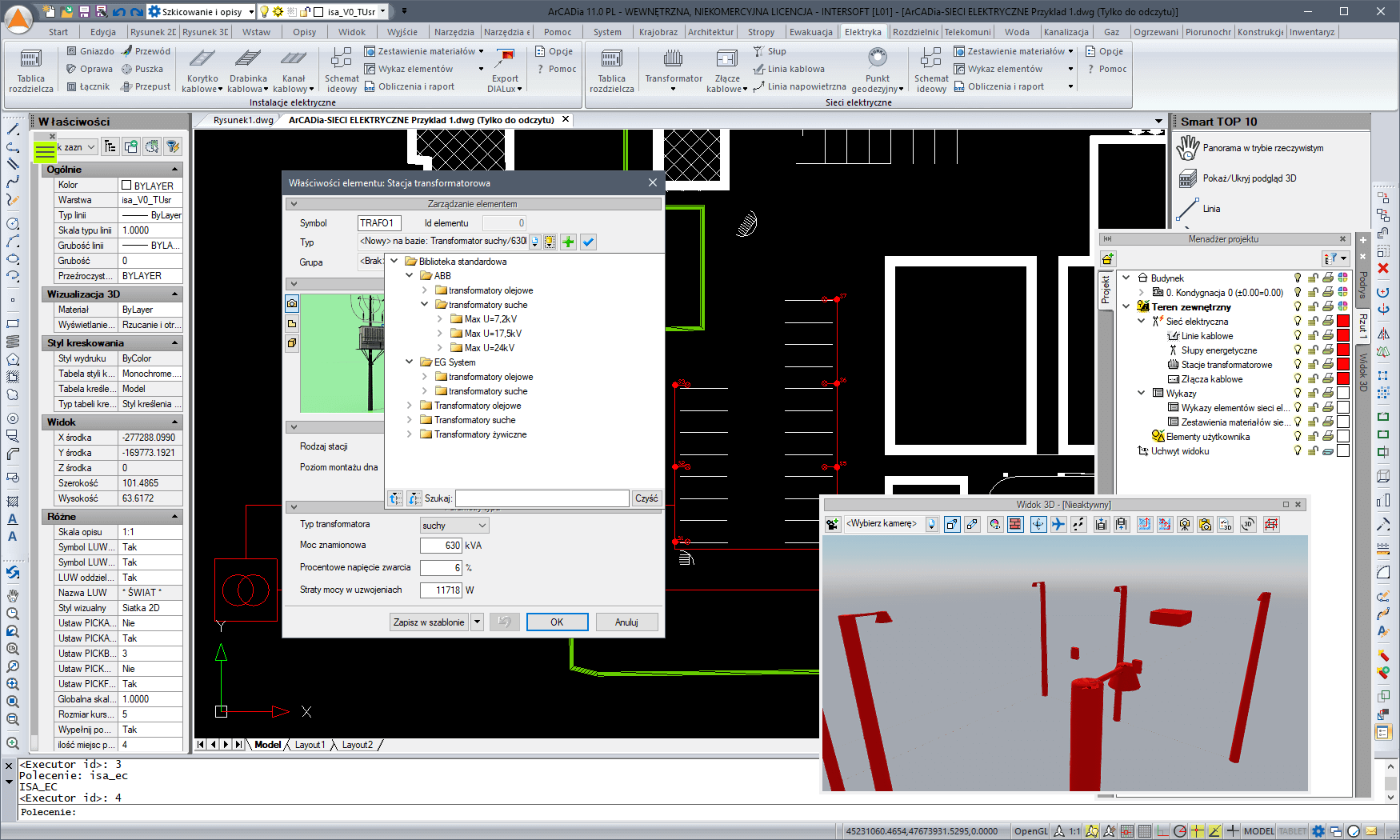Select the Linia napowietrzna tool
Viewport: 1400px width, 840px height.
[799, 86]
